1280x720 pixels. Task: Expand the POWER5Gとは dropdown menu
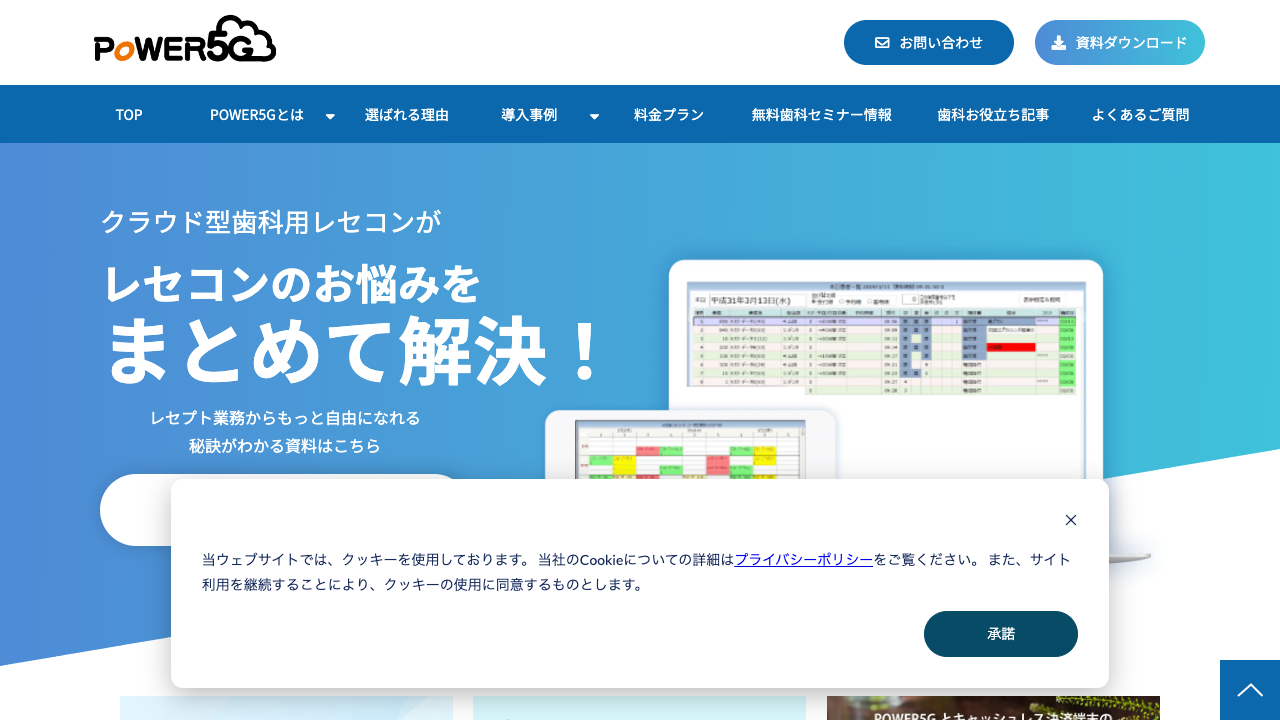(x=255, y=114)
